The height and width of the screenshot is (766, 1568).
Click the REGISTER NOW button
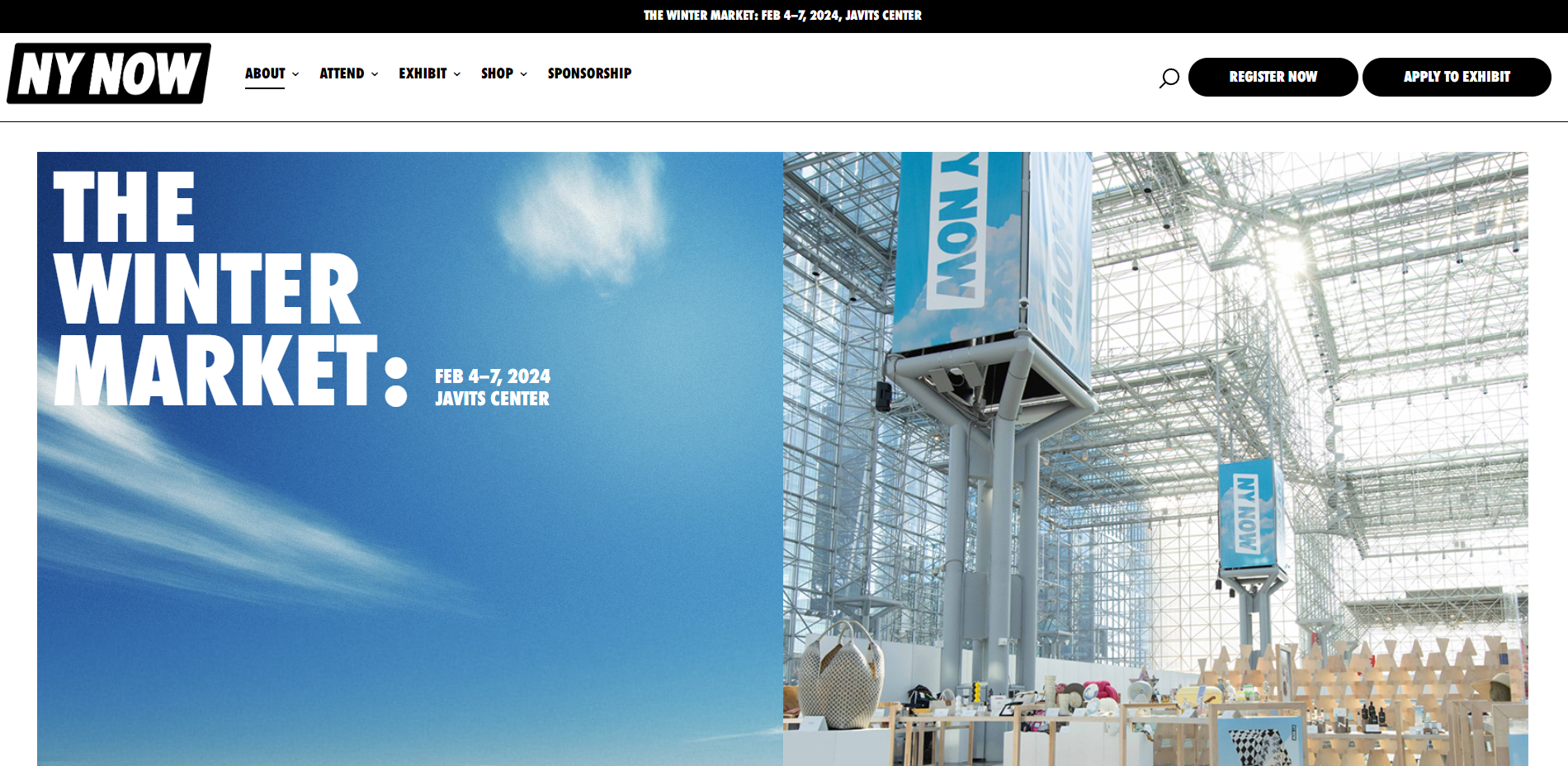pyautogui.click(x=1273, y=77)
